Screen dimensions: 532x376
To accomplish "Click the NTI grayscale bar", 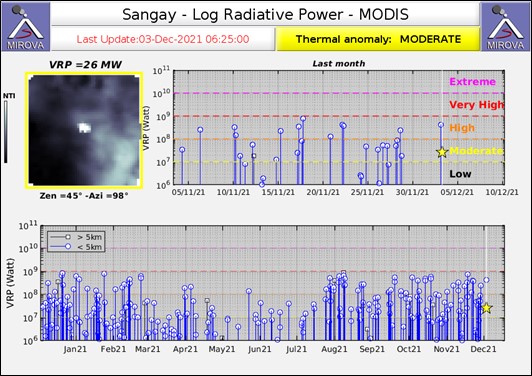I will coord(6,132).
